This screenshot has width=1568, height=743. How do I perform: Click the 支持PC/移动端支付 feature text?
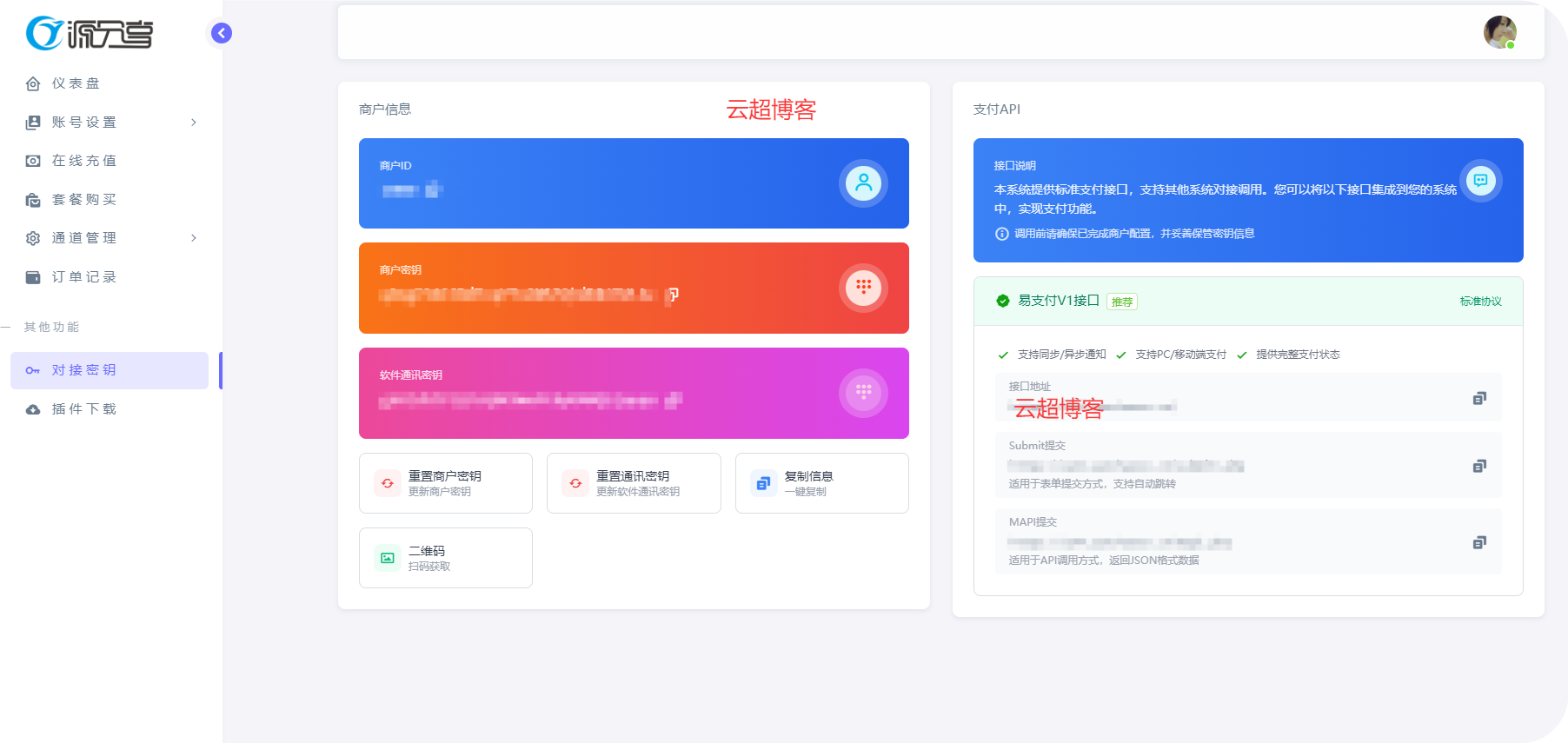click(1180, 355)
